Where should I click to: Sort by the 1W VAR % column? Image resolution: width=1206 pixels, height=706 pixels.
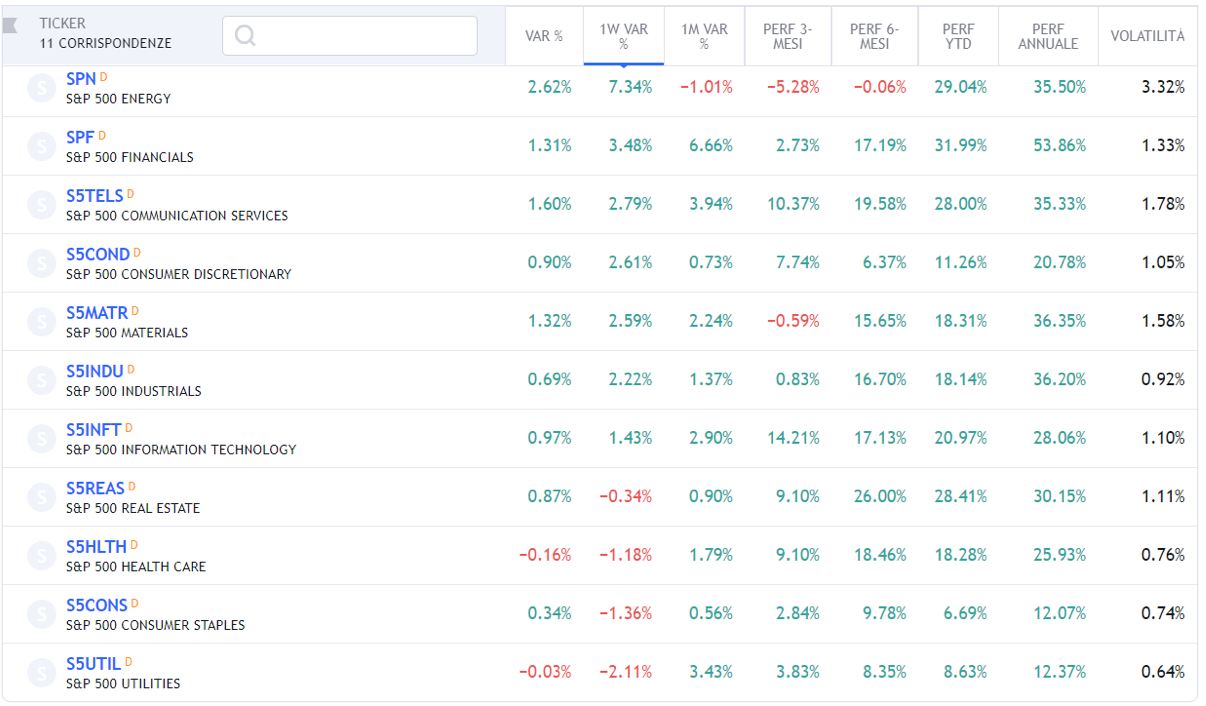[624, 36]
